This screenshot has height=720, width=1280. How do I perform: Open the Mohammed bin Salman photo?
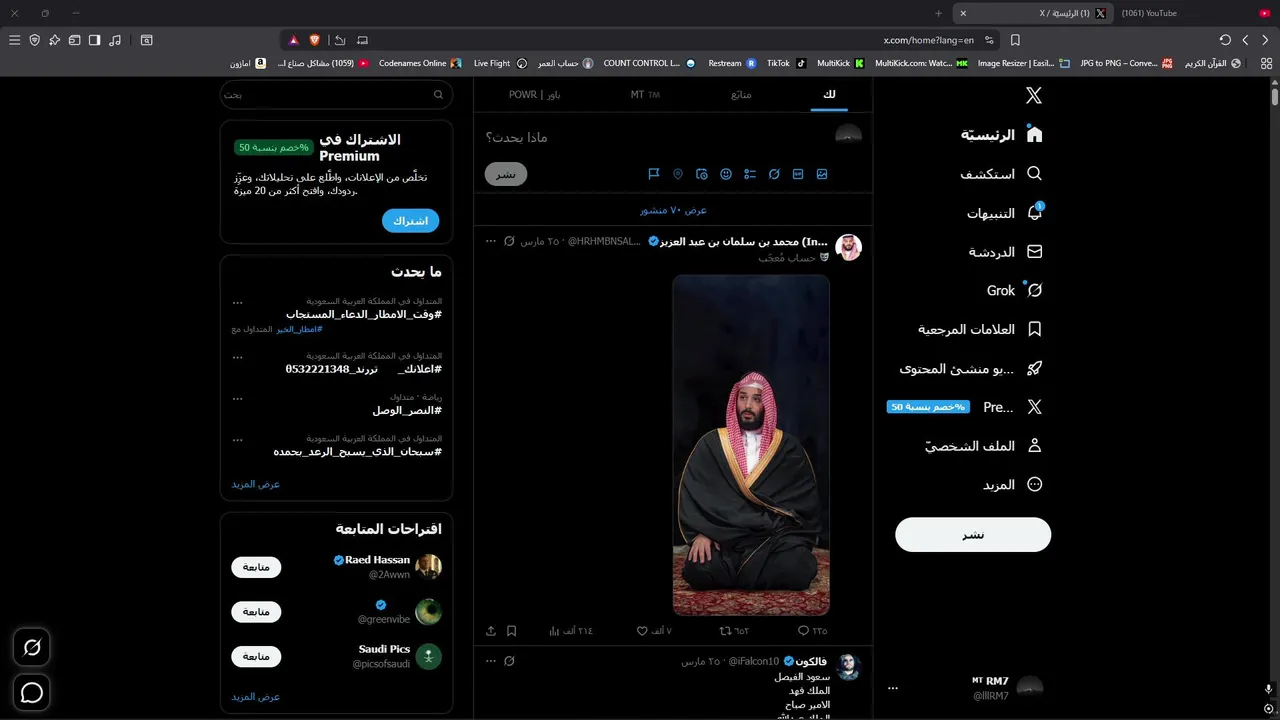(x=751, y=445)
